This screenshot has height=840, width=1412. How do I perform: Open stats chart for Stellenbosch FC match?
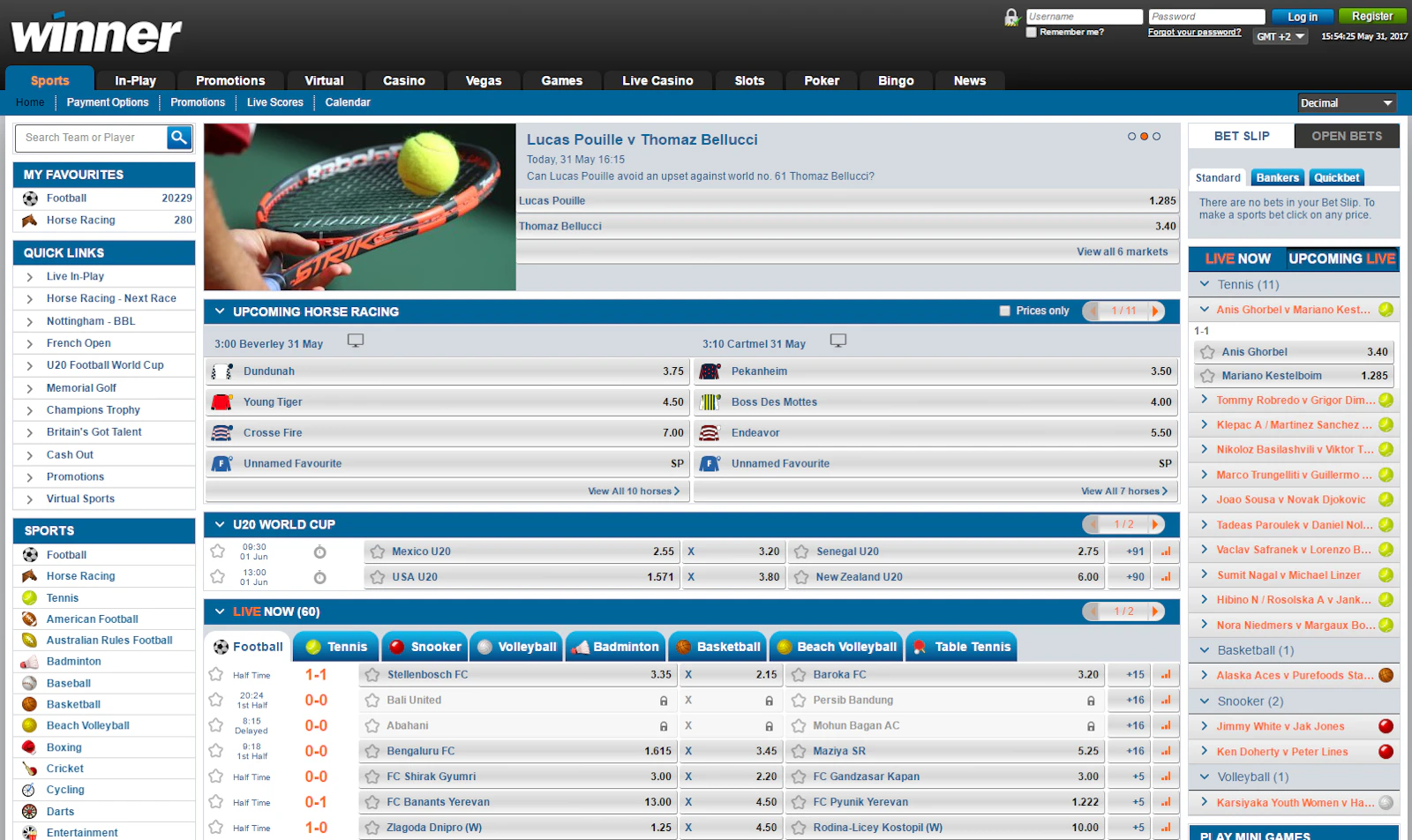[x=1166, y=675]
